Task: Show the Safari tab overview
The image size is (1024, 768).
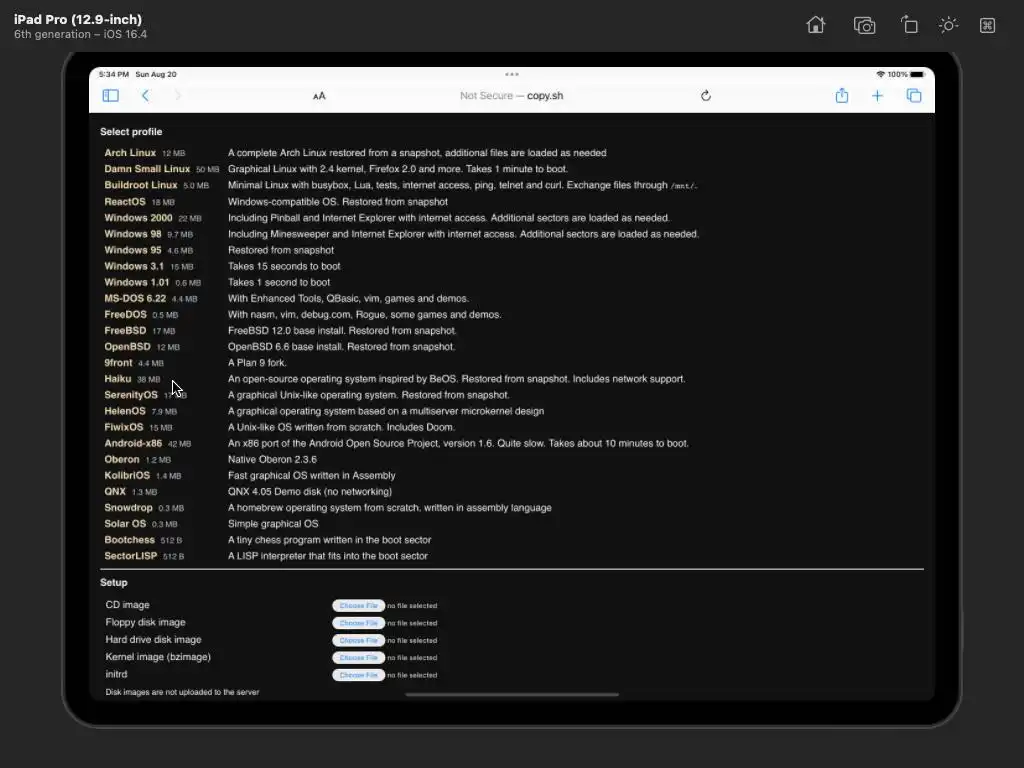Action: pos(914,95)
